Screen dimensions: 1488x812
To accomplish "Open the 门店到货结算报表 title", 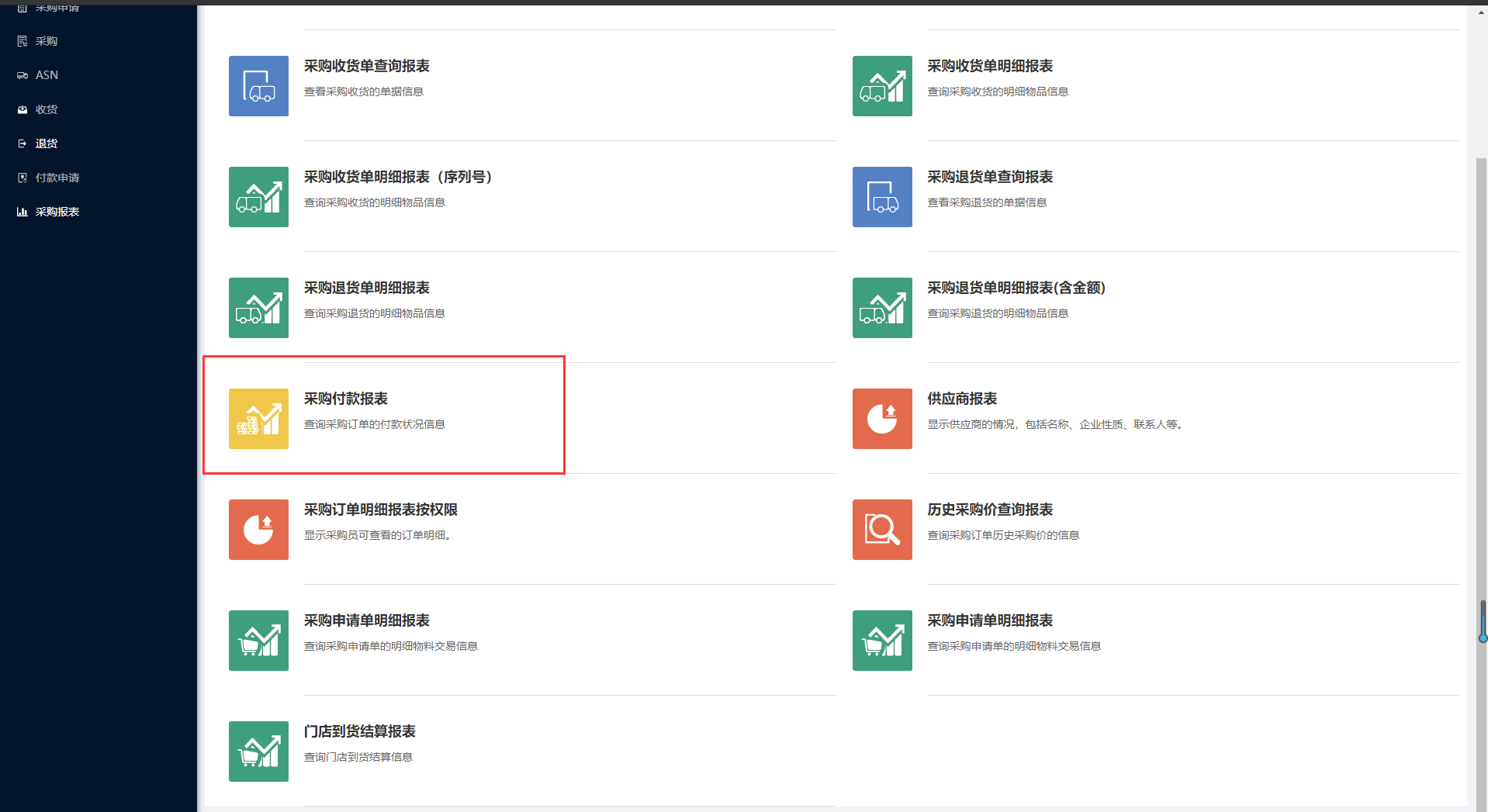I will [x=359, y=731].
